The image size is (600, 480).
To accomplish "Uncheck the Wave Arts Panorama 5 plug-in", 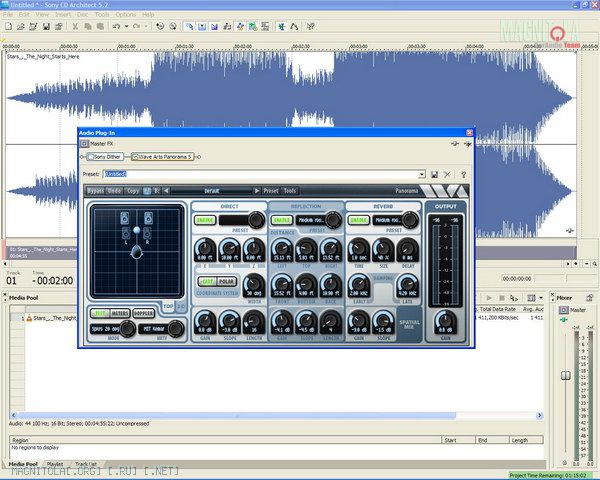I will click(x=135, y=157).
